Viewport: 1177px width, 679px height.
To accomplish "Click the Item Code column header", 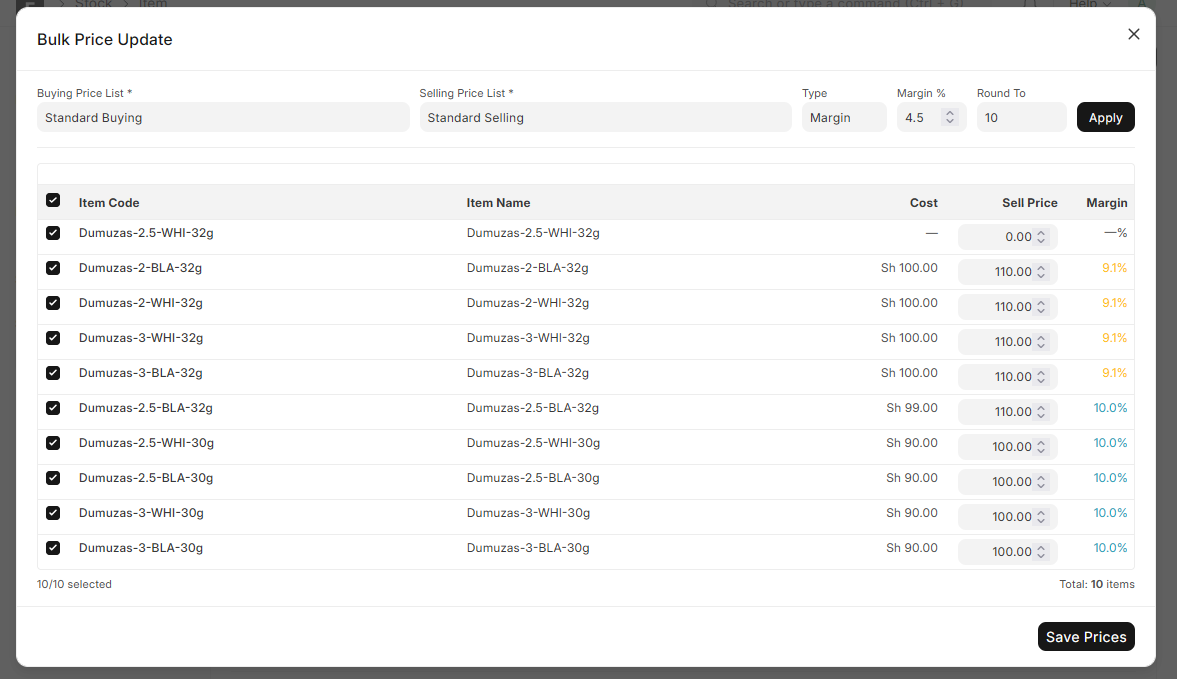I will (109, 203).
